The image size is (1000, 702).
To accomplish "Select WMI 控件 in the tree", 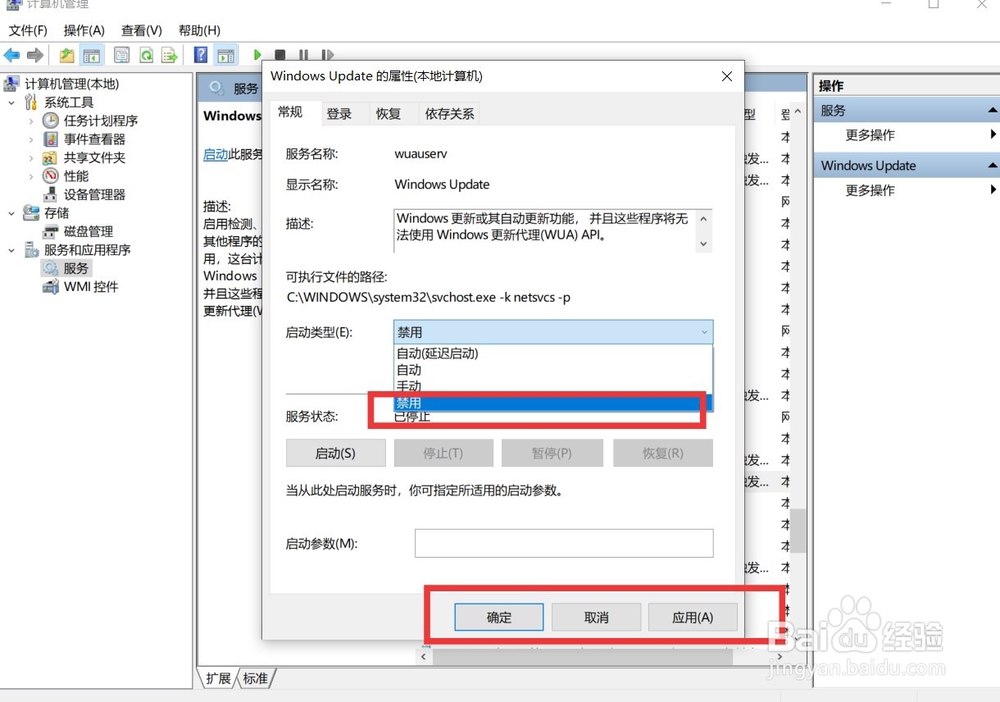I will point(91,287).
